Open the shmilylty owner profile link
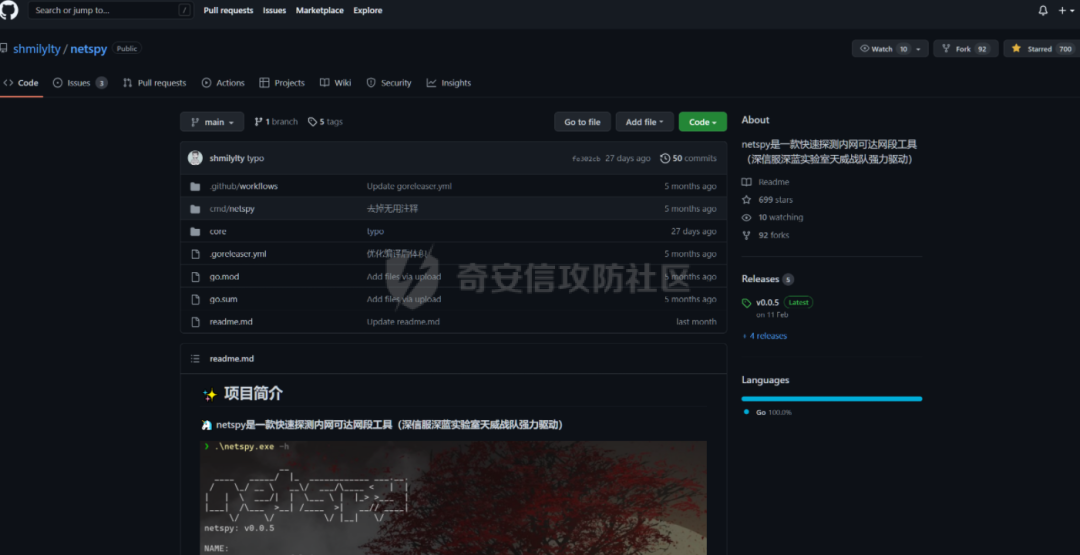 point(37,49)
